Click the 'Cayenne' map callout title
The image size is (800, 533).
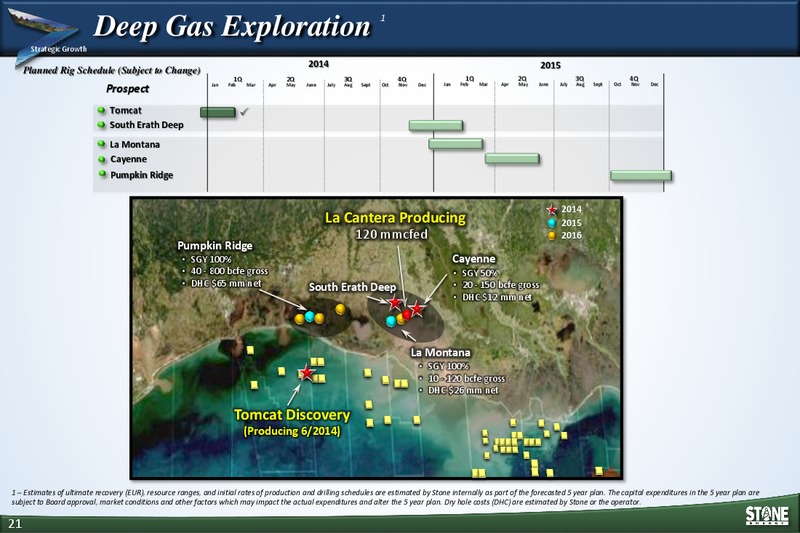[474, 259]
